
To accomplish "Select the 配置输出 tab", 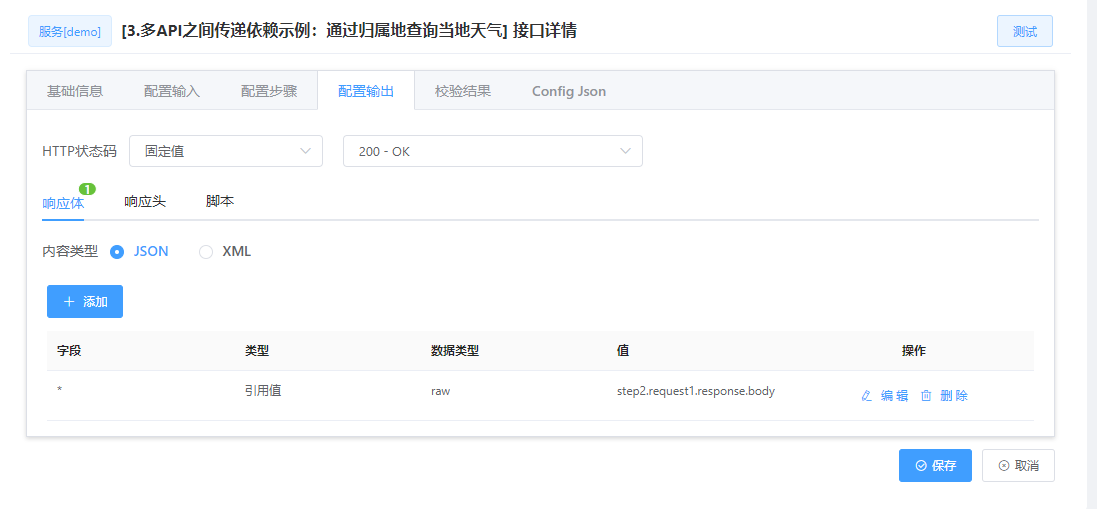I will point(366,91).
